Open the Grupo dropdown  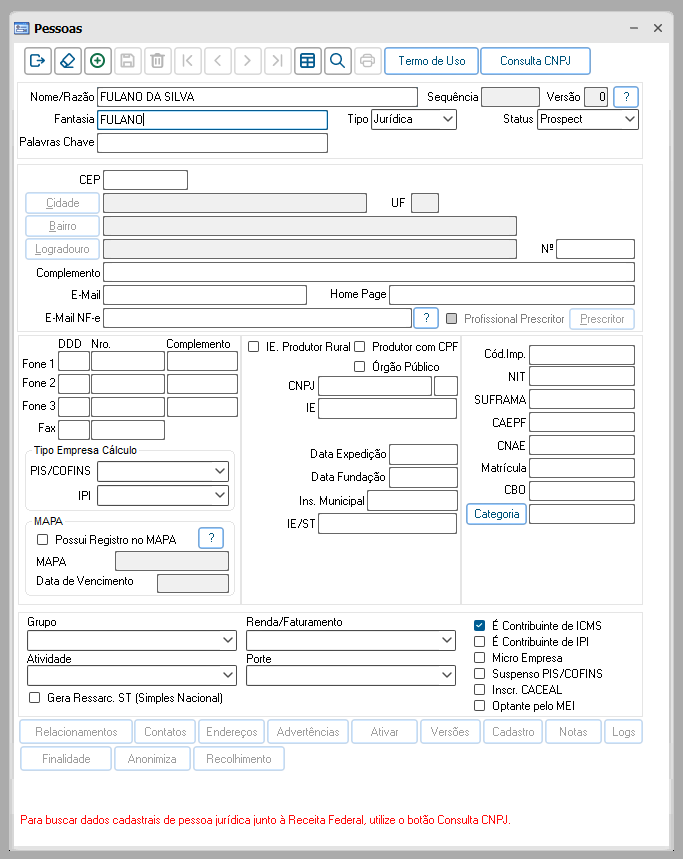[131, 640]
